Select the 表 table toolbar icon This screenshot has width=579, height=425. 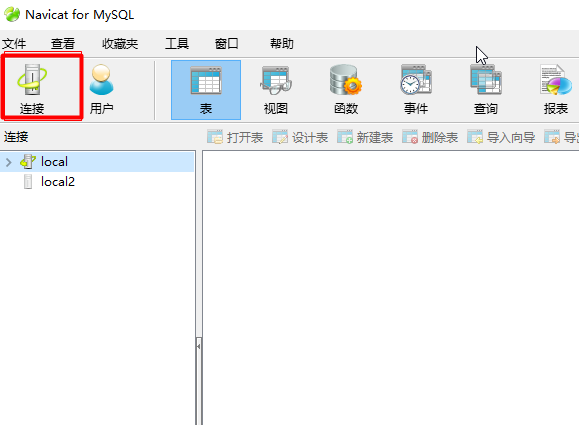(206, 90)
